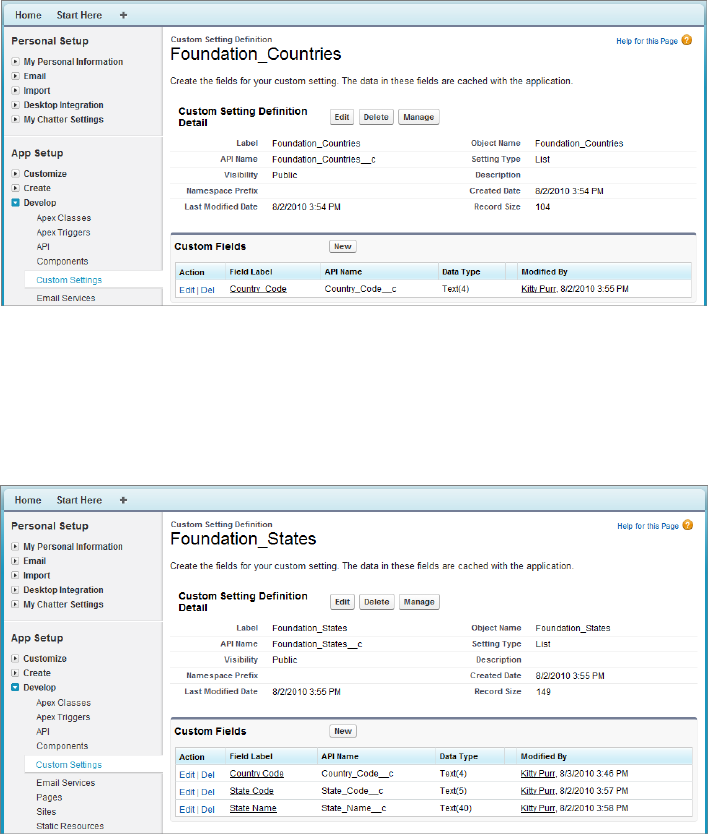The image size is (708, 834).
Task: Click help question mark icon on Foundation_States page
Action: 688,525
